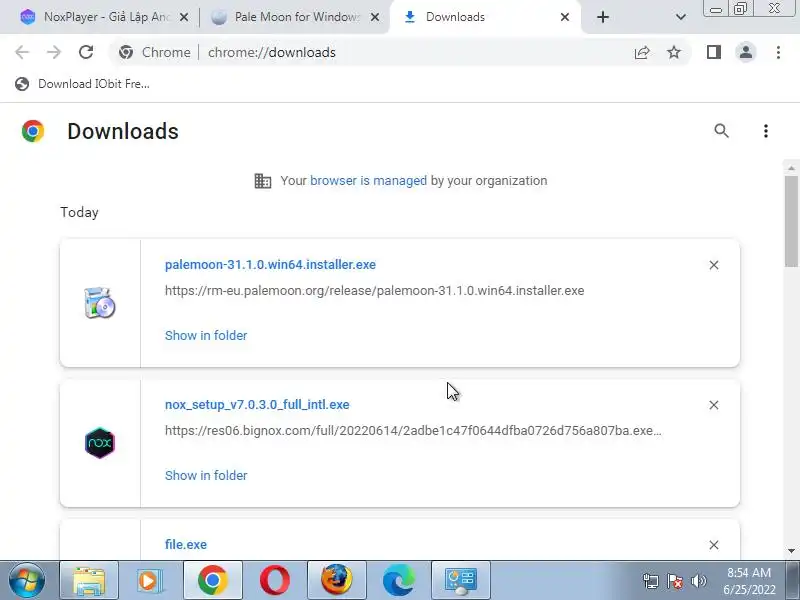Open the Control Panel taskbar icon

click(461, 580)
